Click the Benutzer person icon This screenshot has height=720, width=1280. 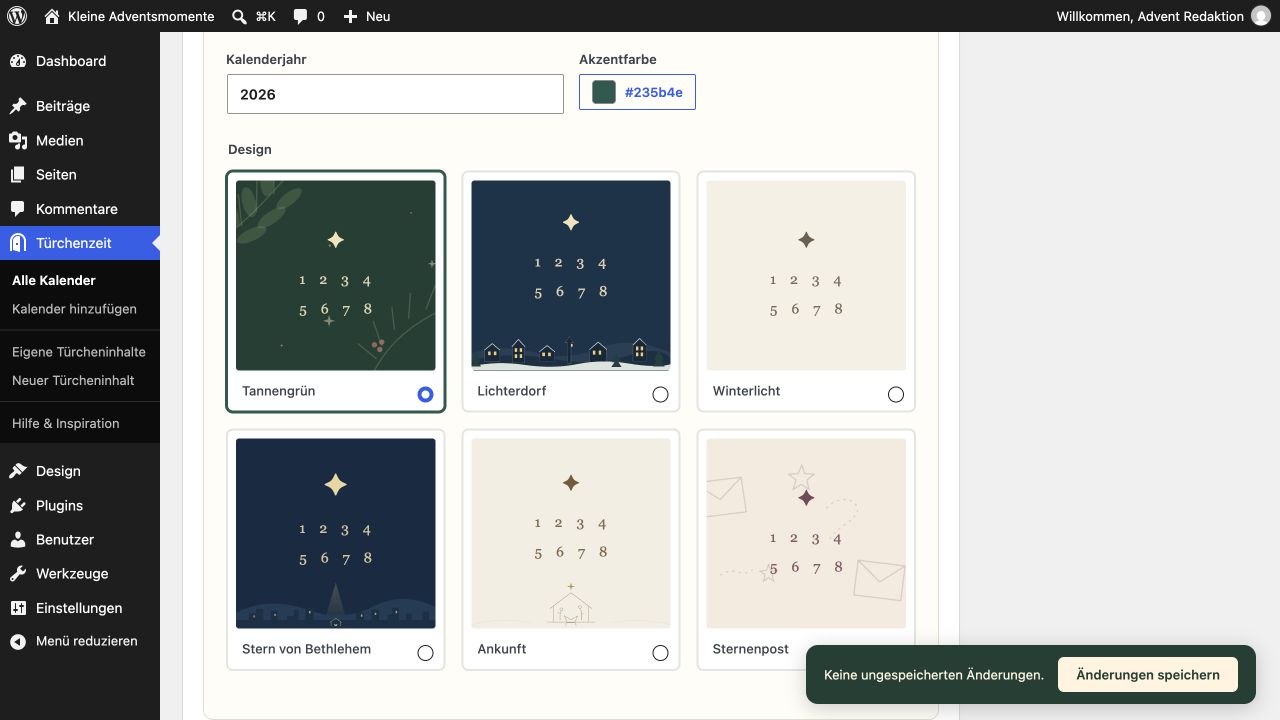click(18, 539)
